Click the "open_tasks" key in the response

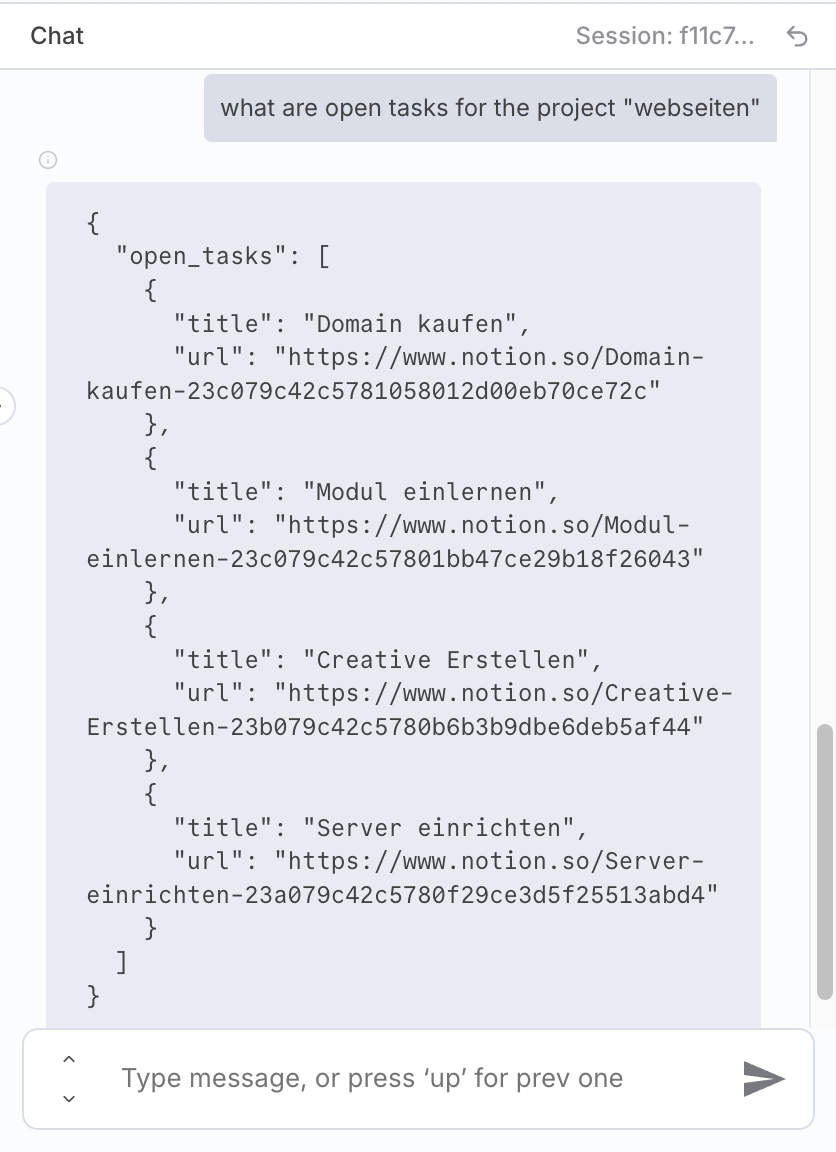point(201,256)
